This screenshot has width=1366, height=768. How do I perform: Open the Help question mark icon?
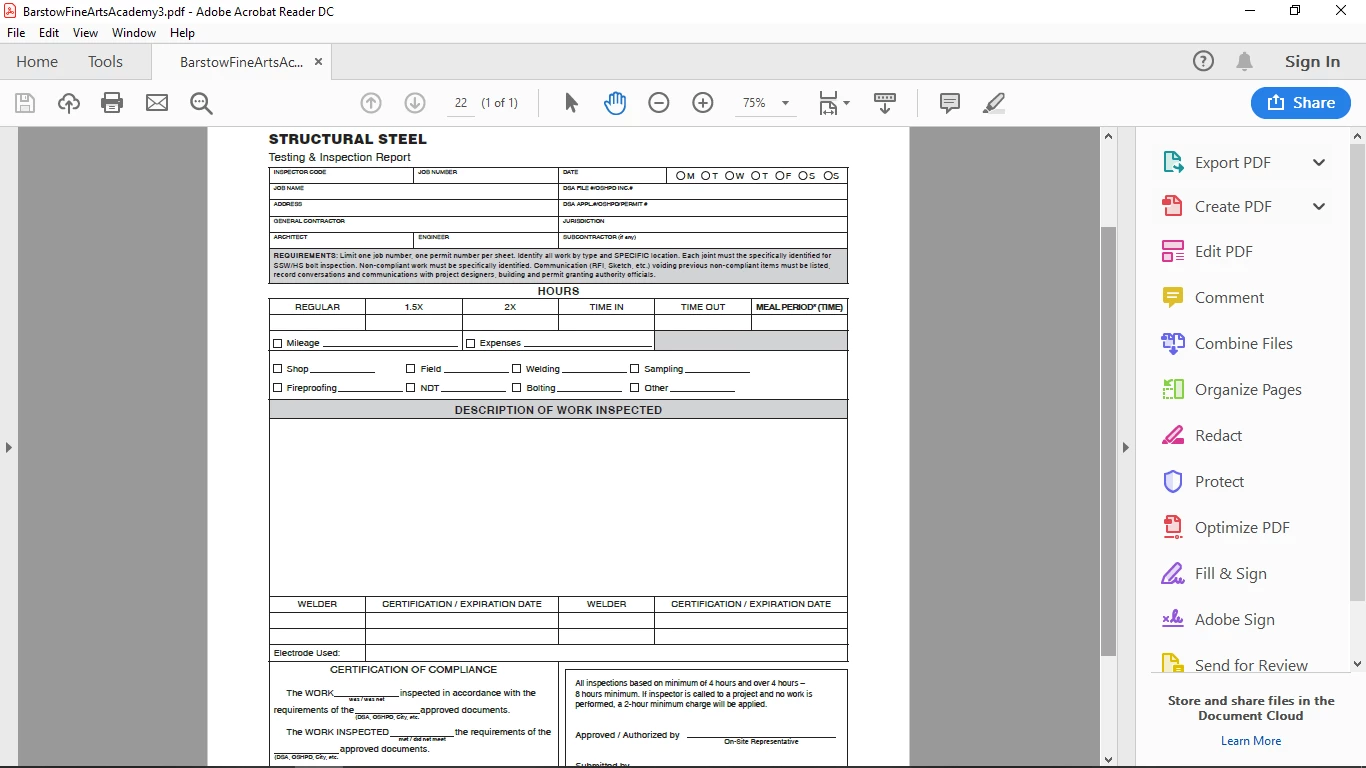pyautogui.click(x=1203, y=62)
